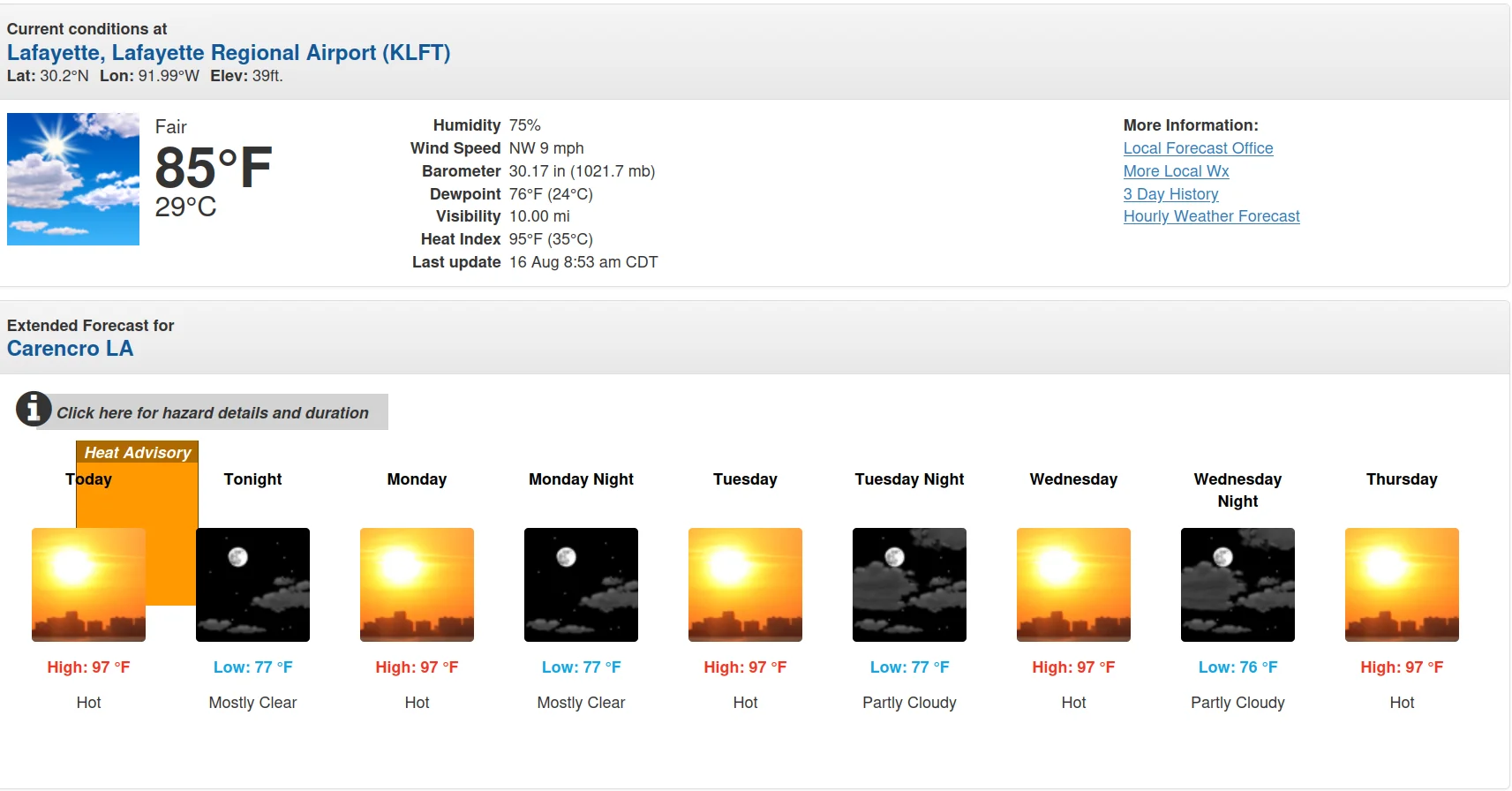The image size is (1512, 791).
Task: Click the Today day label
Action: coord(88,479)
